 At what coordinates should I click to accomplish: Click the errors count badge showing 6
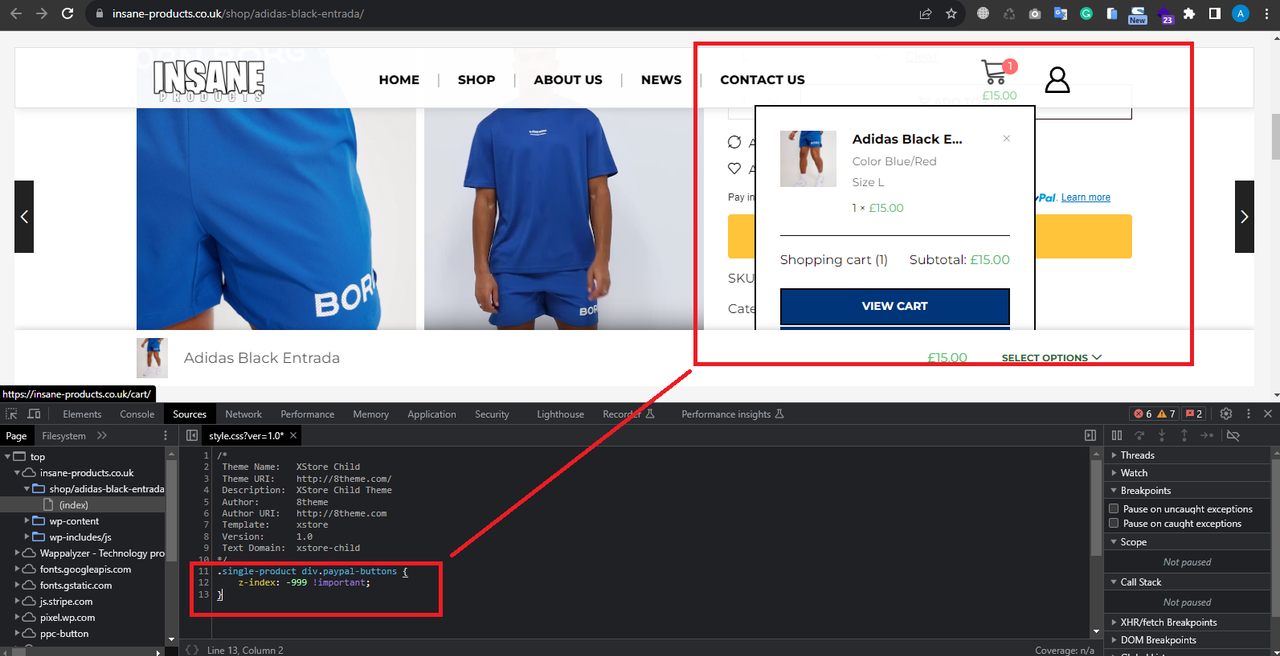(x=1142, y=414)
